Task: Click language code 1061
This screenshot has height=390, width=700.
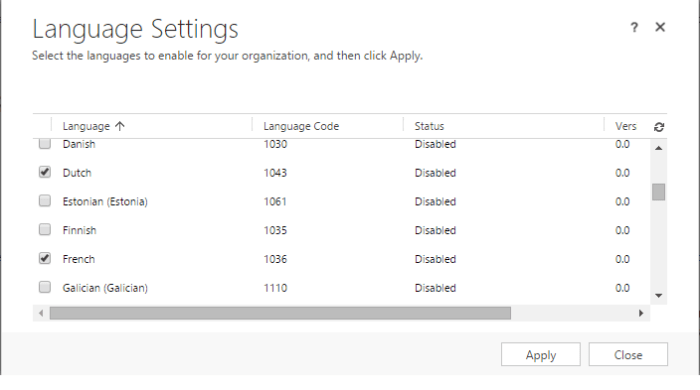Action: pos(275,202)
